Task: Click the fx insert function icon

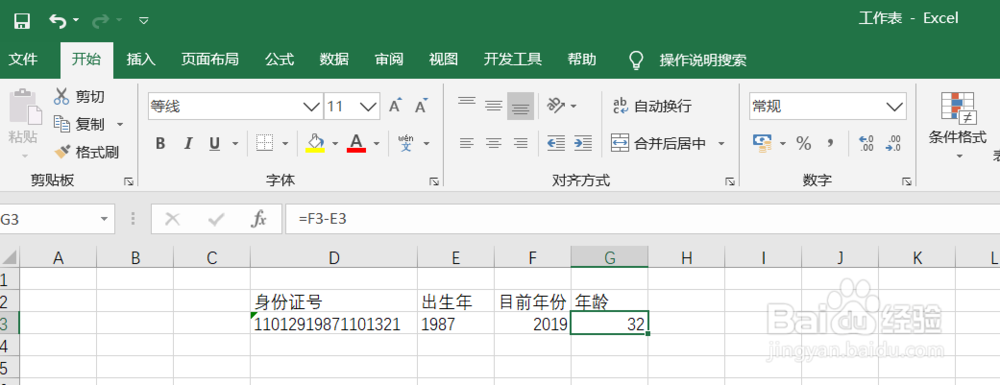Action: (x=259, y=219)
